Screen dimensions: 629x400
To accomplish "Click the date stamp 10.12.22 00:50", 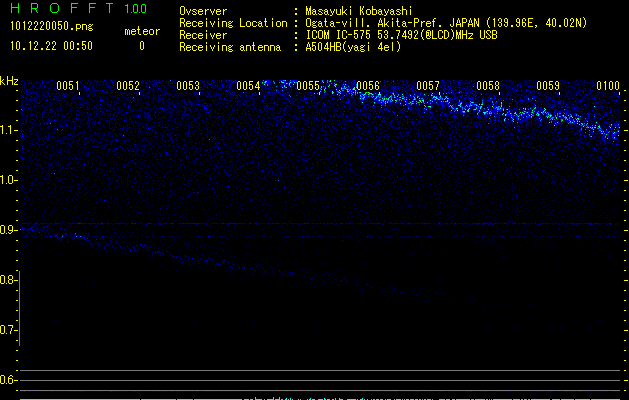I will coord(51,46).
